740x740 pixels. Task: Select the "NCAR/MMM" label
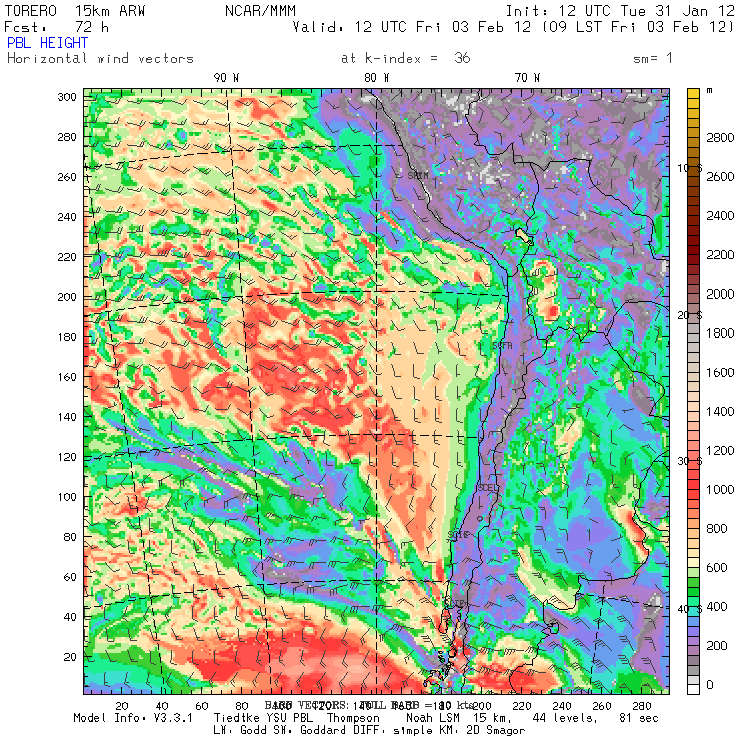pos(260,11)
